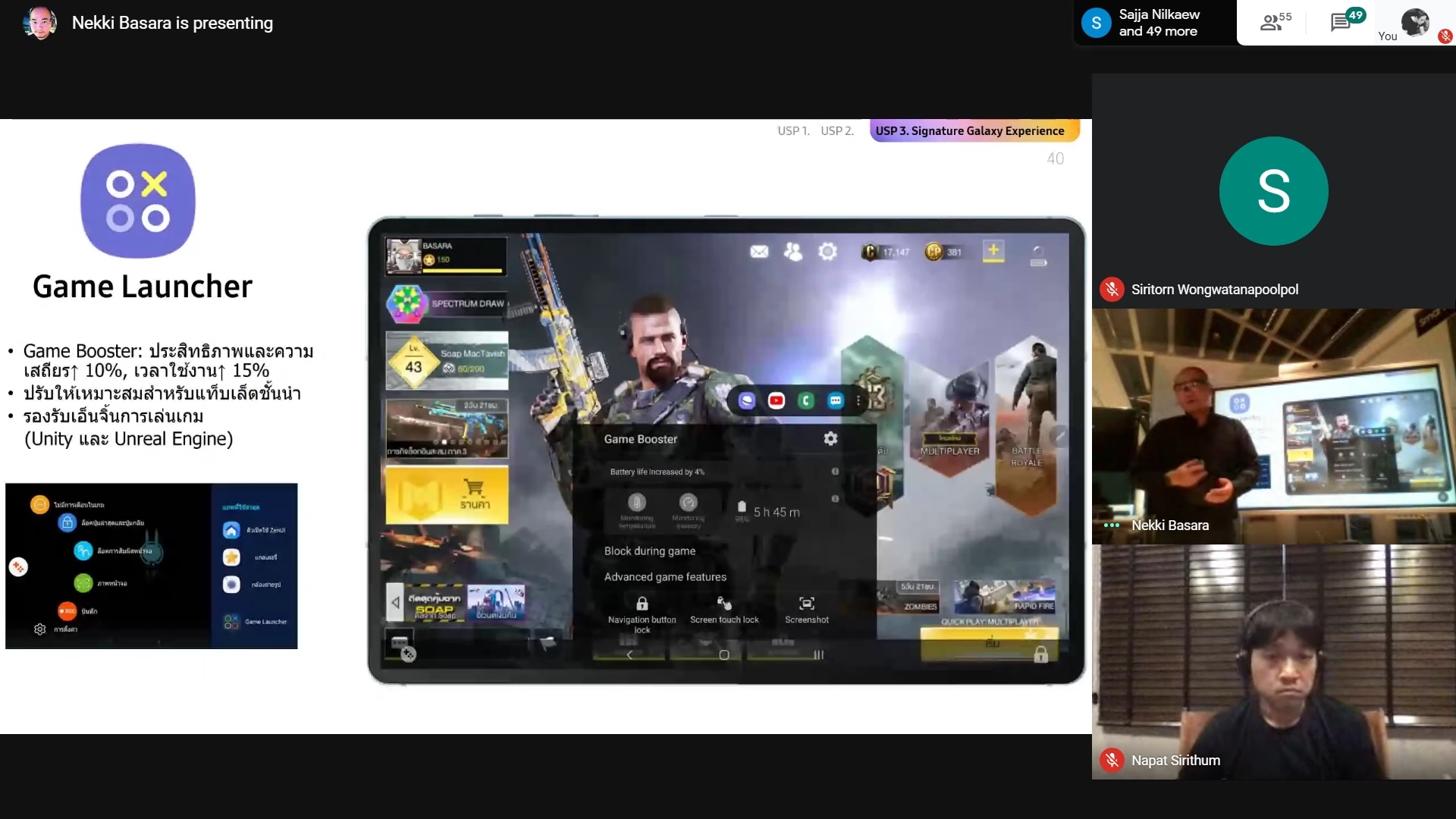This screenshot has height=819, width=1456.
Task: Toggle monitoring memory status
Action: (688, 510)
